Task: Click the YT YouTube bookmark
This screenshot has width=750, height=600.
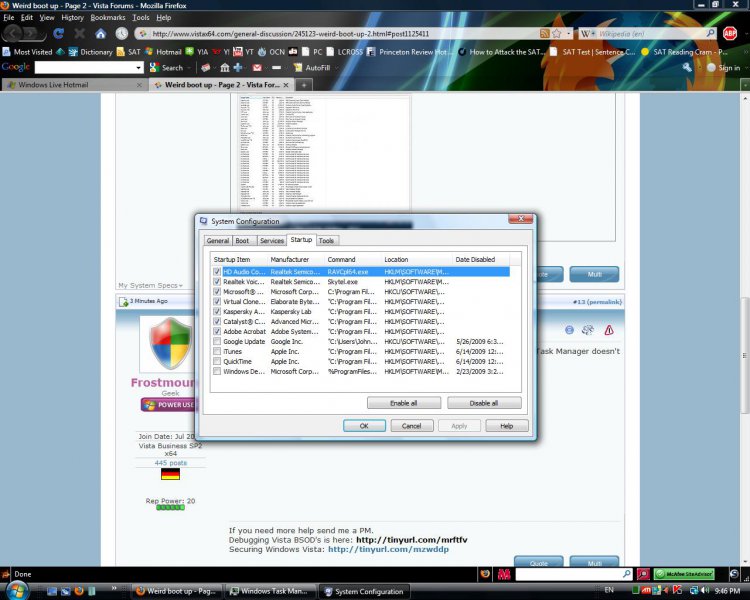Action: [x=243, y=52]
